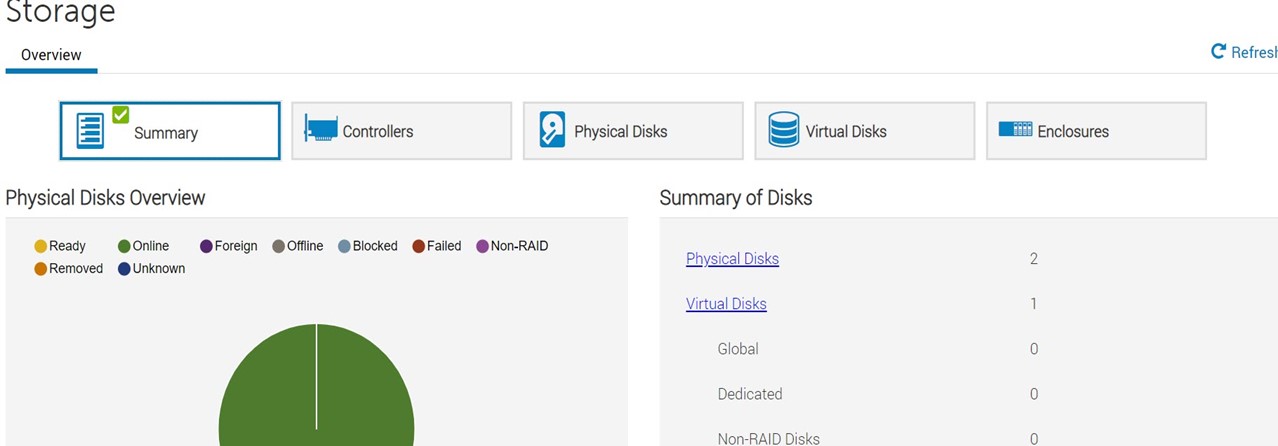Toggle the Foreign legend swatch
1278x446 pixels.
[207, 246]
